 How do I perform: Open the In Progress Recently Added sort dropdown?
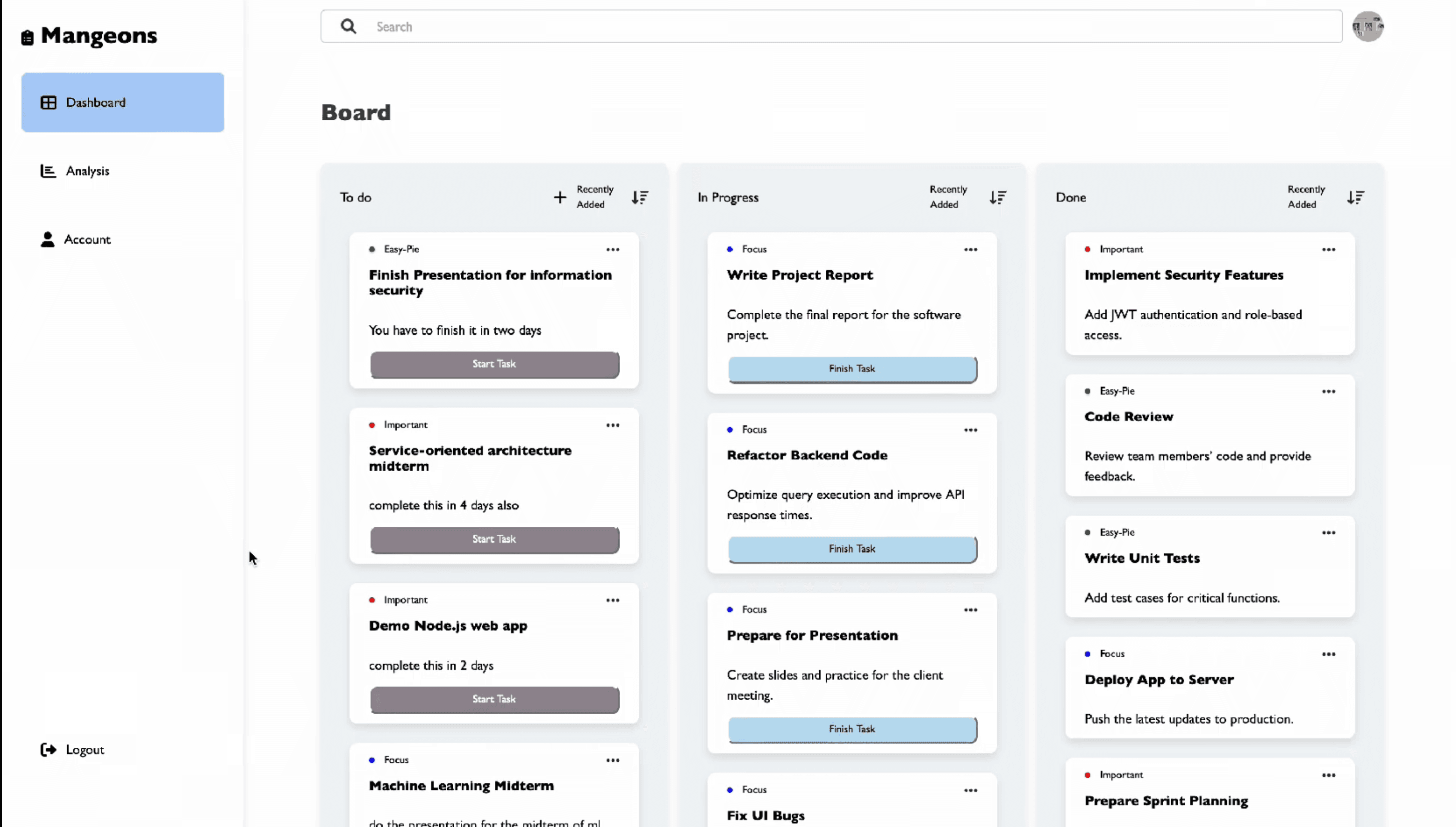[x=948, y=196]
